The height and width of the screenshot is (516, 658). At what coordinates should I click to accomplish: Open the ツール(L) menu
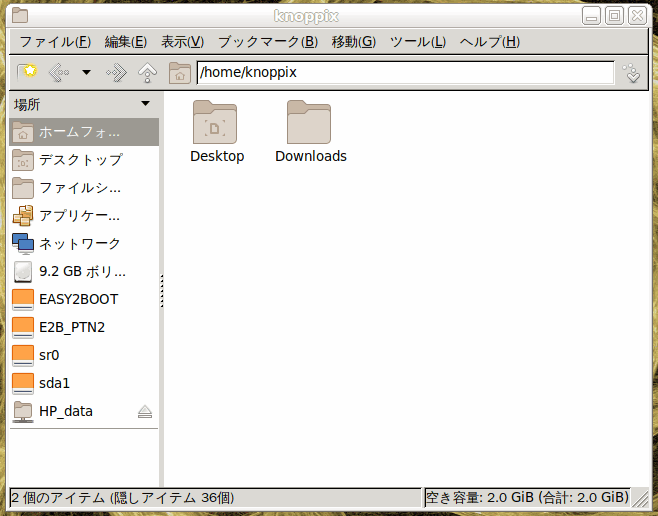pos(418,42)
